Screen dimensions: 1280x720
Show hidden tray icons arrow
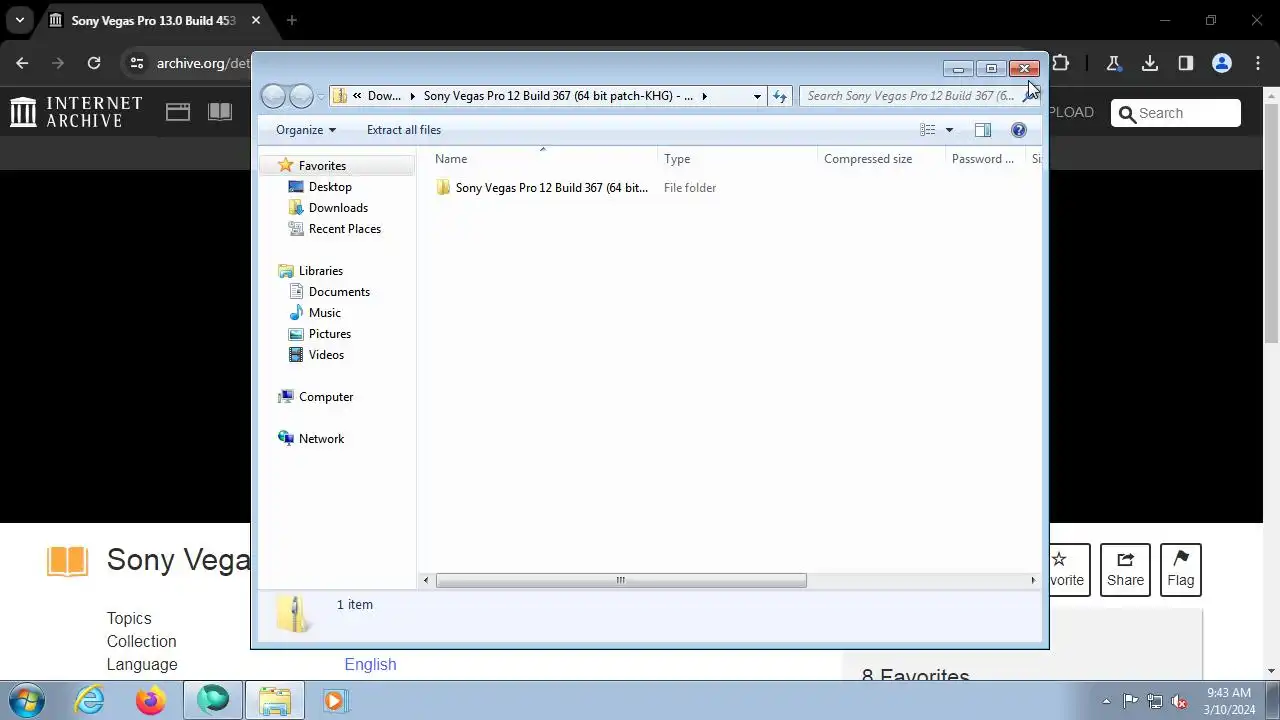click(x=1106, y=701)
